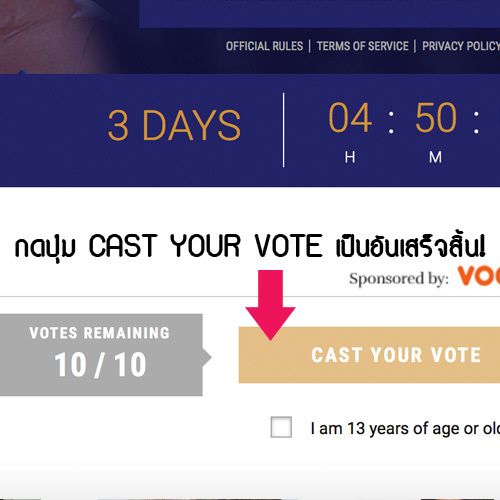
Task: Click the pointed tip of the grey votes badge
Action: pyautogui.click(x=207, y=357)
